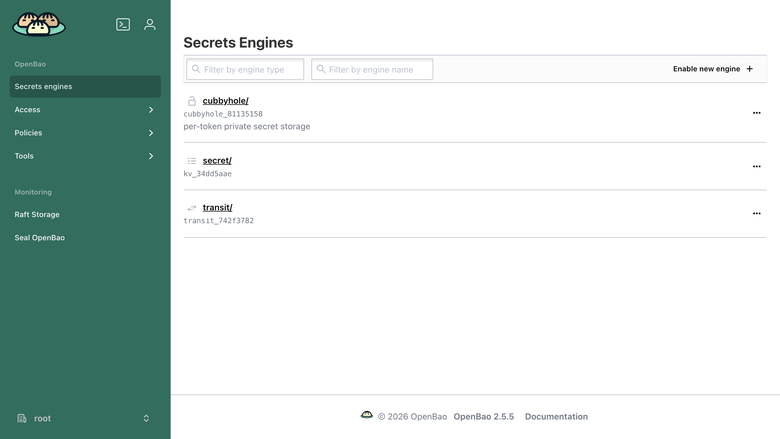Click the namespace building icon next to root
Screen dimensions: 780x439
(x=21, y=418)
